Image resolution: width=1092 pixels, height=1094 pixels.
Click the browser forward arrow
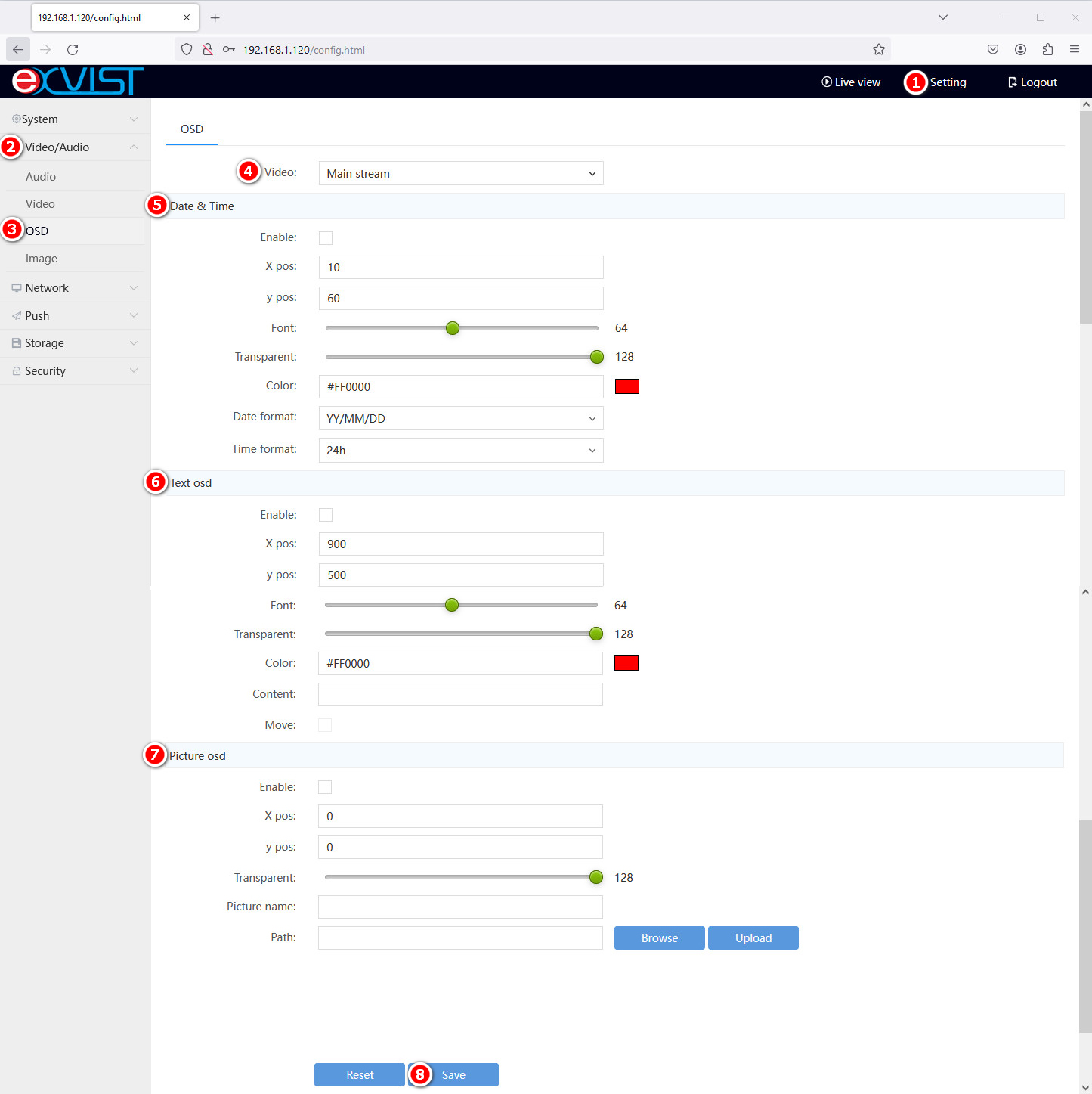click(45, 49)
